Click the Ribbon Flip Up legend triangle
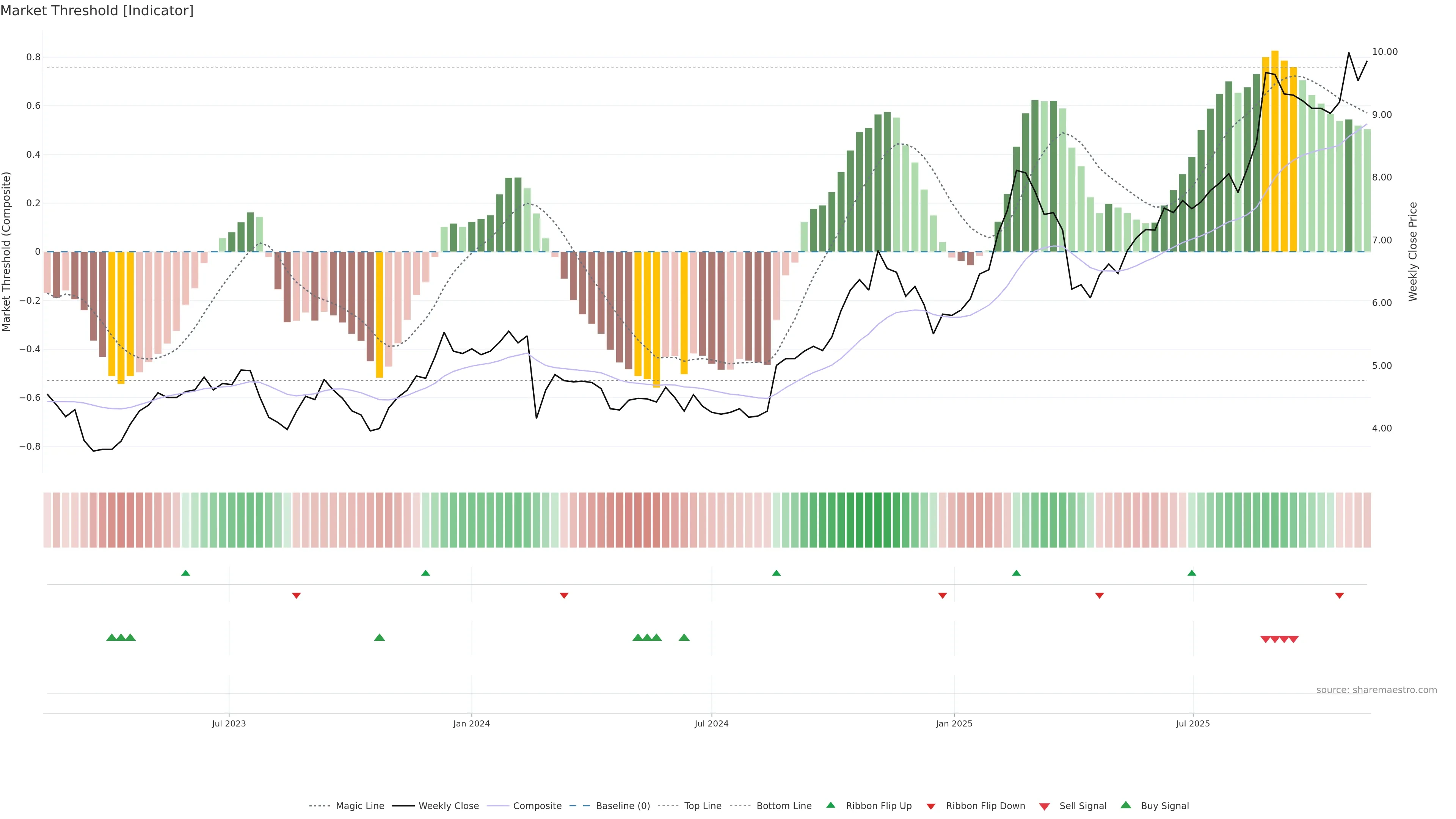1456x819 pixels. tap(830, 805)
